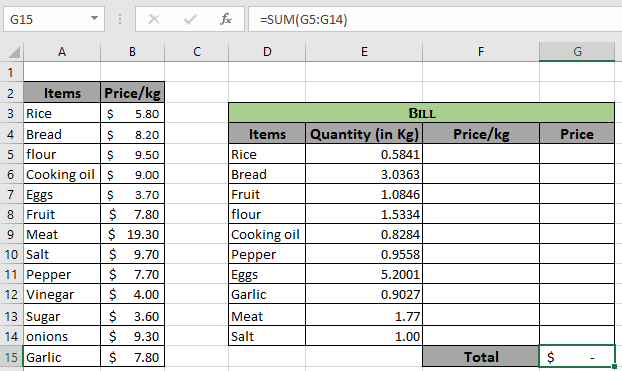Click the 'Total' label cell
Screen dimensions: 622x371
tap(481, 357)
